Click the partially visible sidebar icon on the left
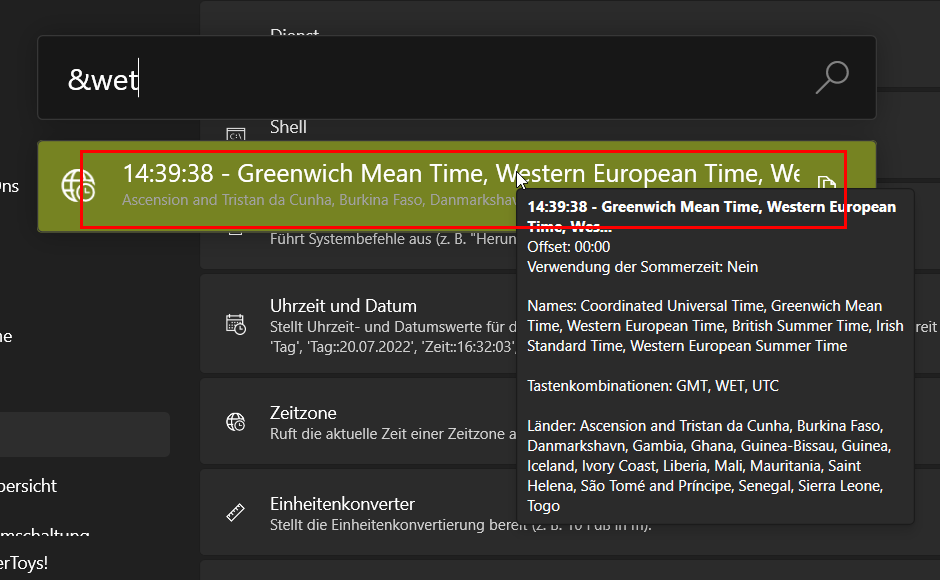The image size is (940, 580). point(8,186)
